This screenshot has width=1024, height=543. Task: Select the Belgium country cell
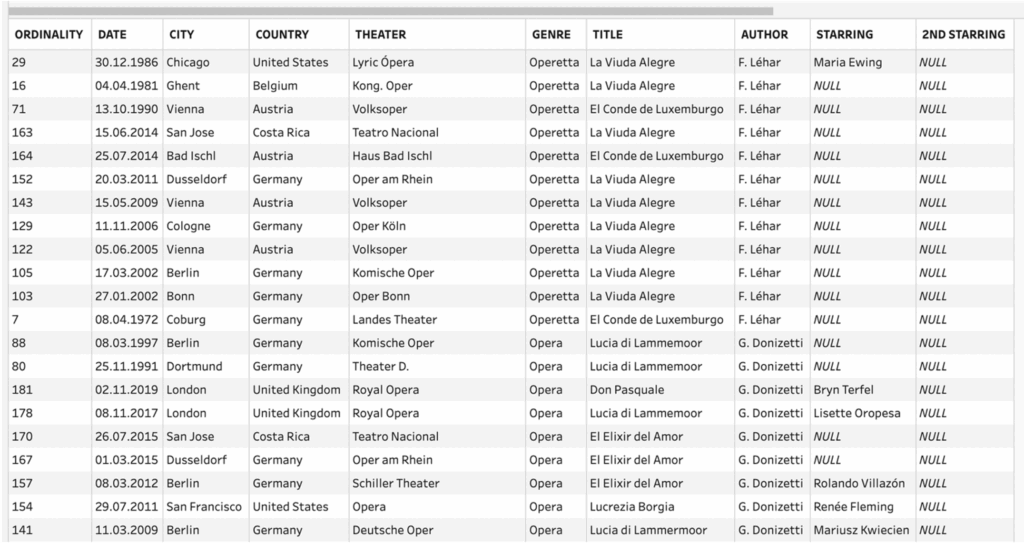pos(275,86)
